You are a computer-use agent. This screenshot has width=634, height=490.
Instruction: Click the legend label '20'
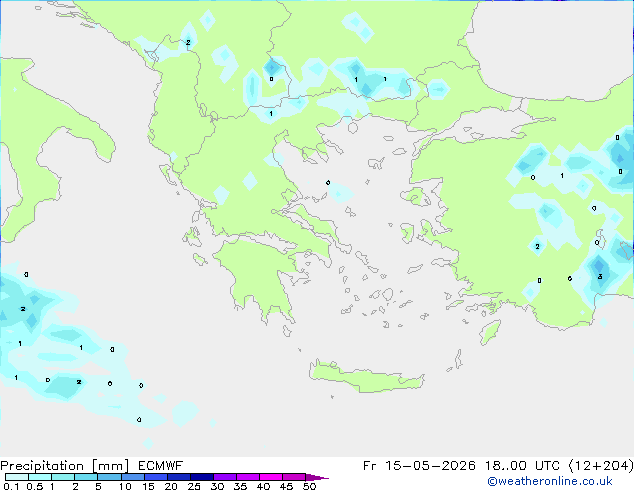point(171,486)
